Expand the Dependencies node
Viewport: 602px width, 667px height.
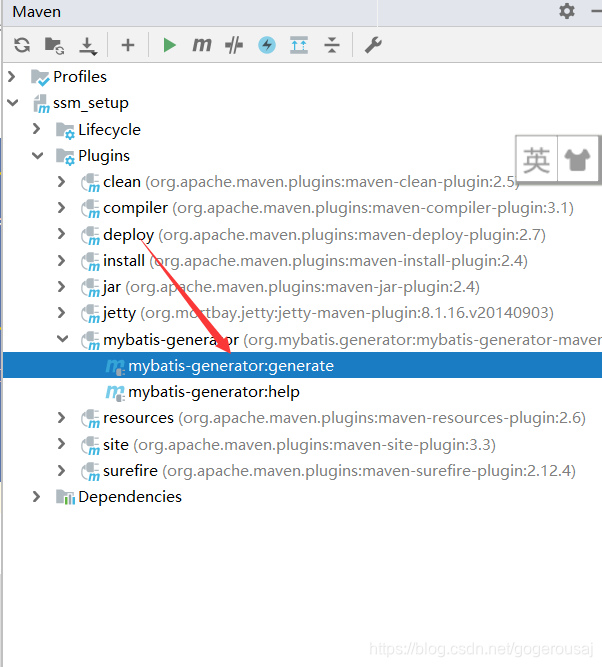[37, 496]
